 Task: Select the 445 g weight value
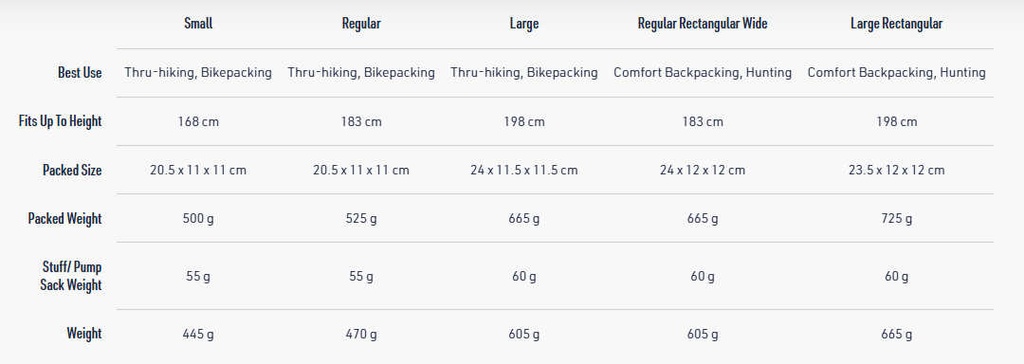[198, 334]
